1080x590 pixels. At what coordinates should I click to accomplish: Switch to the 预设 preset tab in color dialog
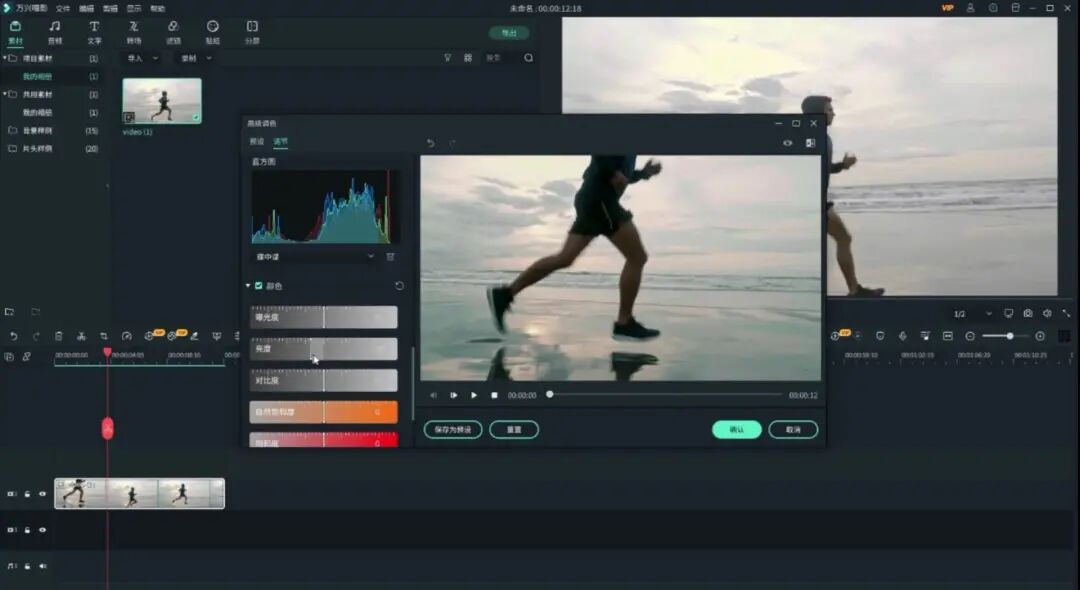pos(257,142)
